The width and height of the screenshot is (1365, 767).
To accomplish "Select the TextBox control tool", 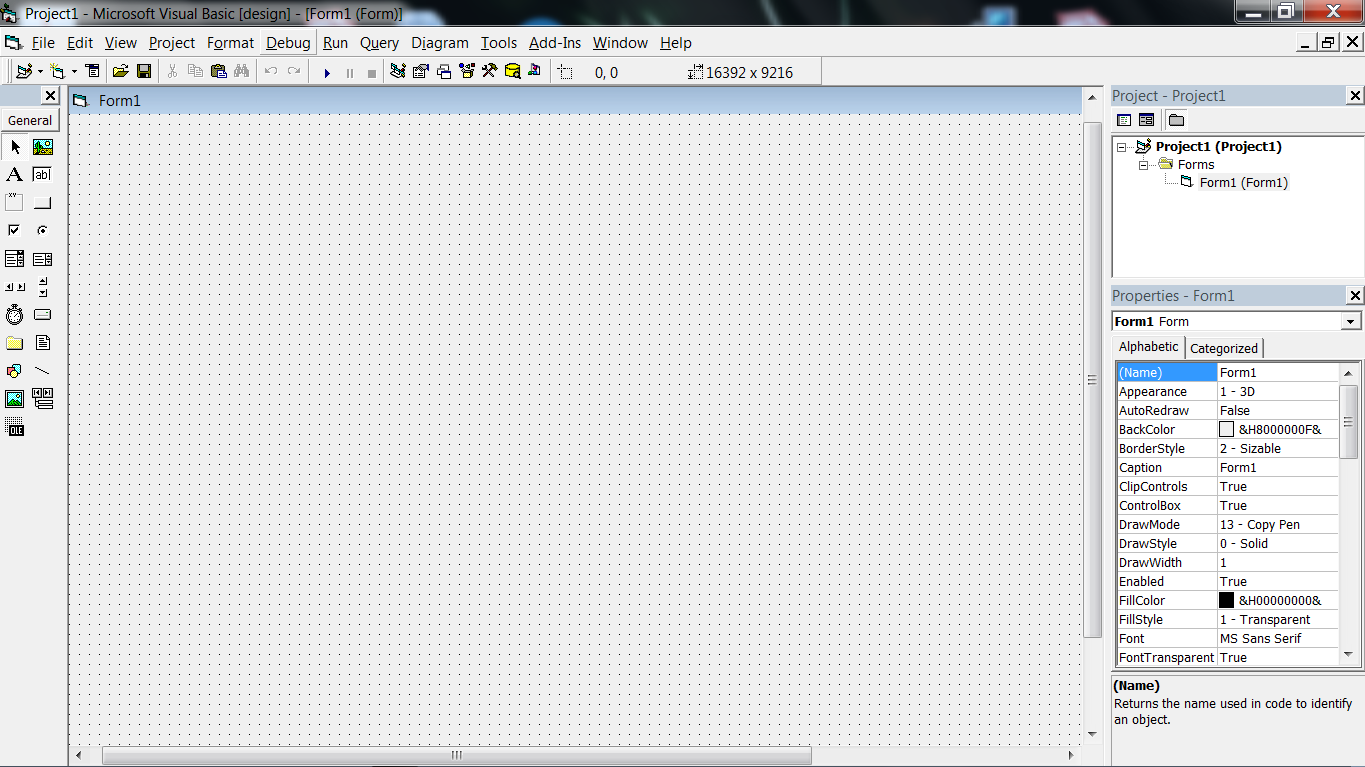I will point(42,174).
